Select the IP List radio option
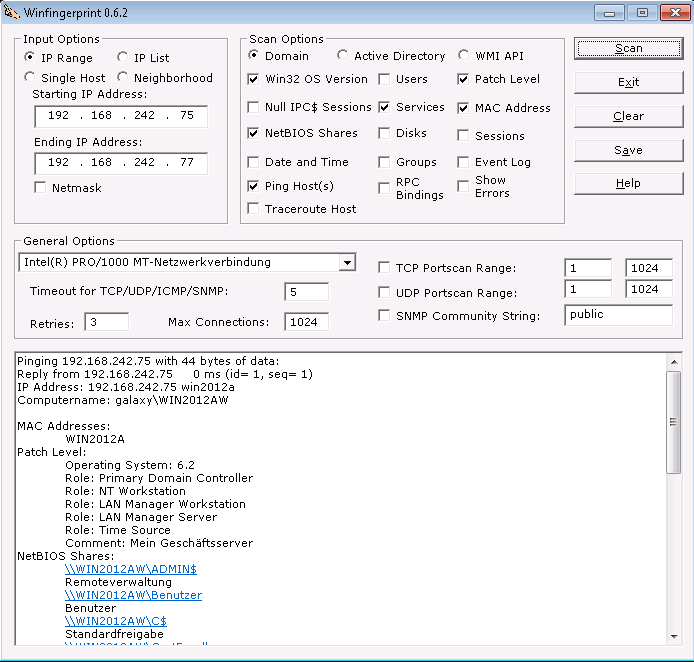The image size is (694, 662). coord(124,58)
